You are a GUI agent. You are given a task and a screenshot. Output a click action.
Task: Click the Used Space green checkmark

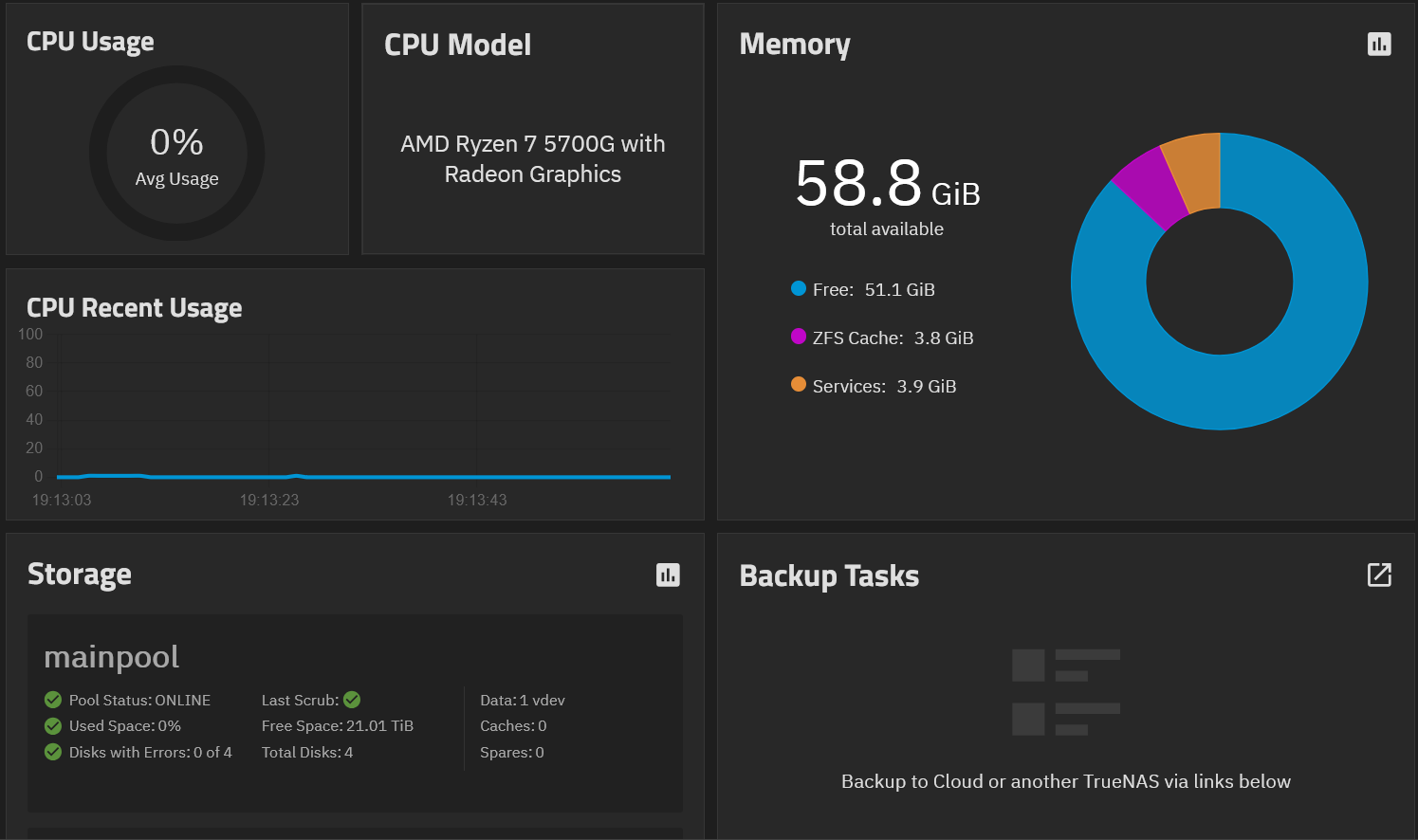[52, 725]
